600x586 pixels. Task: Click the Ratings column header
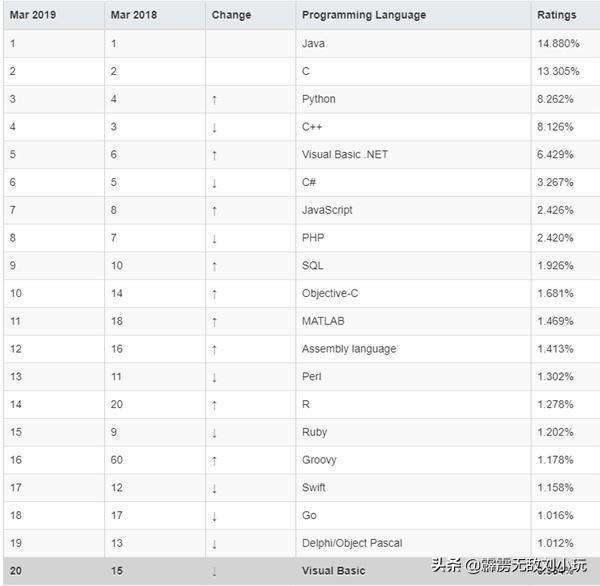556,15
